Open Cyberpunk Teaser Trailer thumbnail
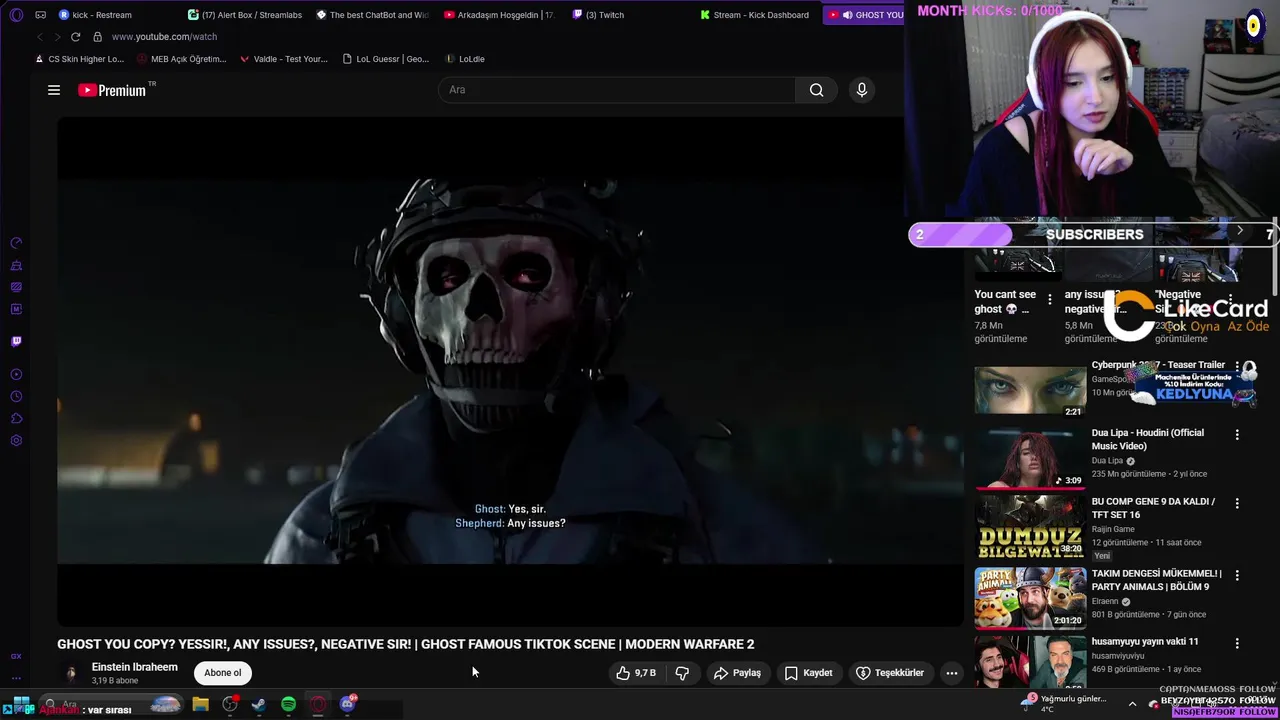 pyautogui.click(x=1030, y=390)
